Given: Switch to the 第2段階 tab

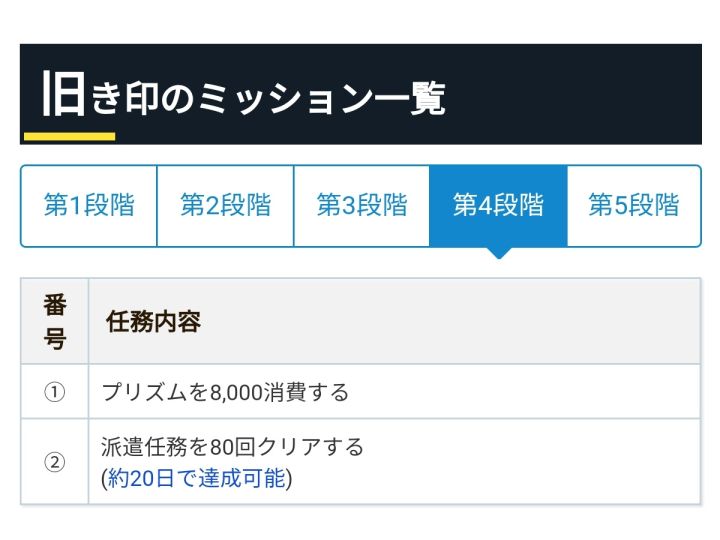Looking at the screenshot, I should [x=225, y=206].
